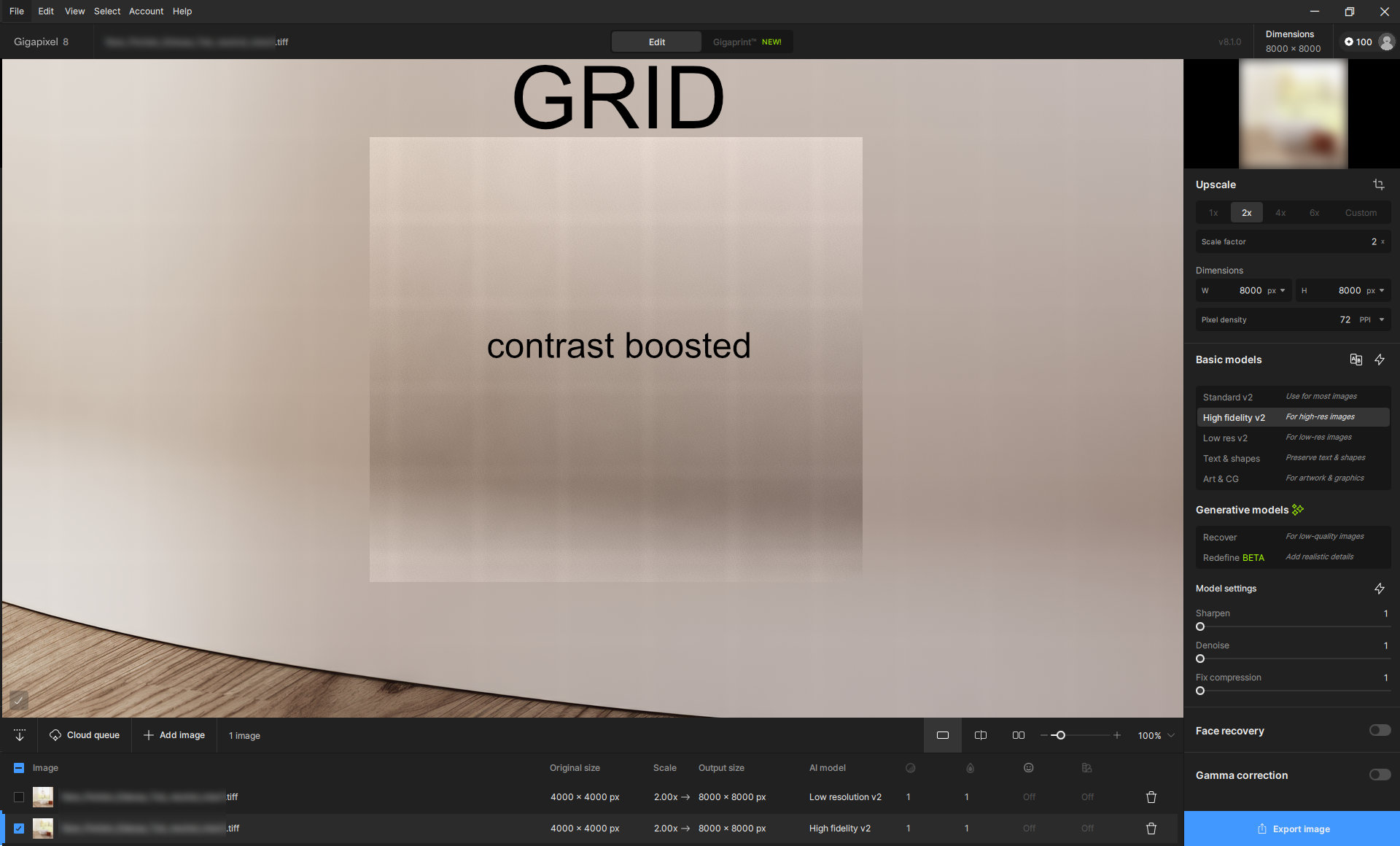This screenshot has height=846, width=1400.
Task: Switch to split comparison view
Action: click(981, 735)
